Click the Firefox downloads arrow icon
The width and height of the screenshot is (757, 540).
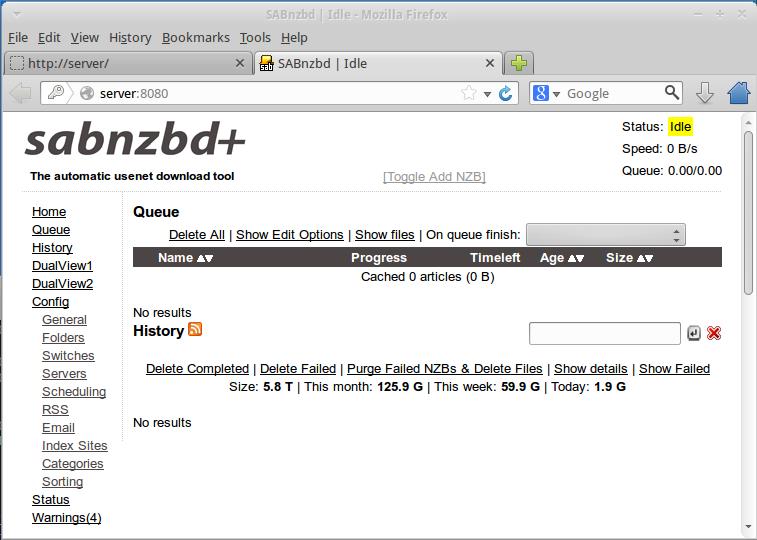[705, 93]
